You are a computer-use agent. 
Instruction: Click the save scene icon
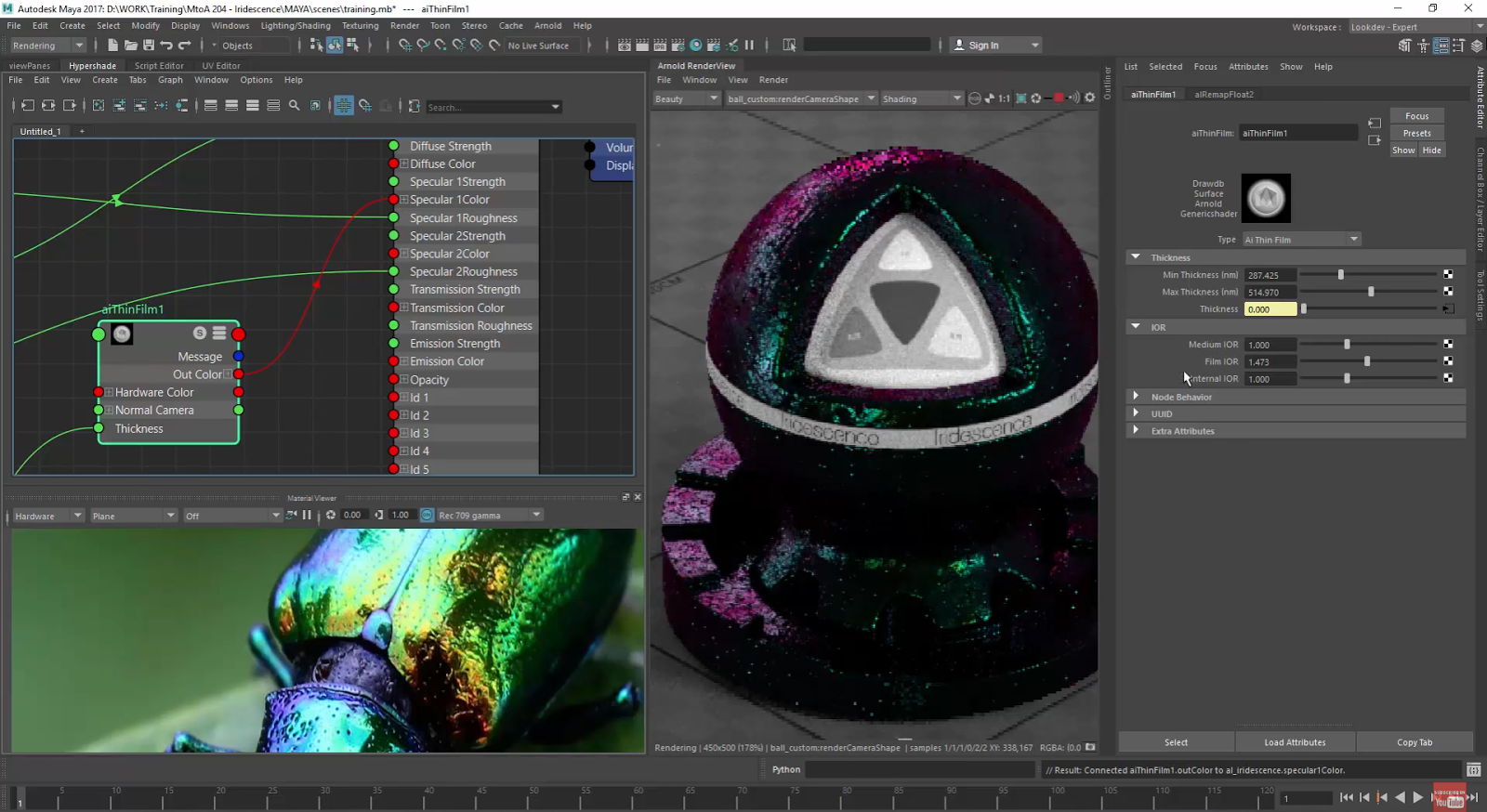click(149, 46)
